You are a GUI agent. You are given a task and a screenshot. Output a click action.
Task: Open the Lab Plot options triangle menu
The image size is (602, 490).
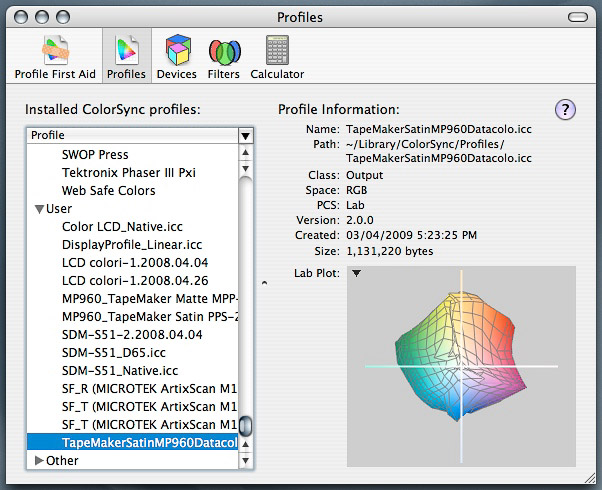point(356,273)
